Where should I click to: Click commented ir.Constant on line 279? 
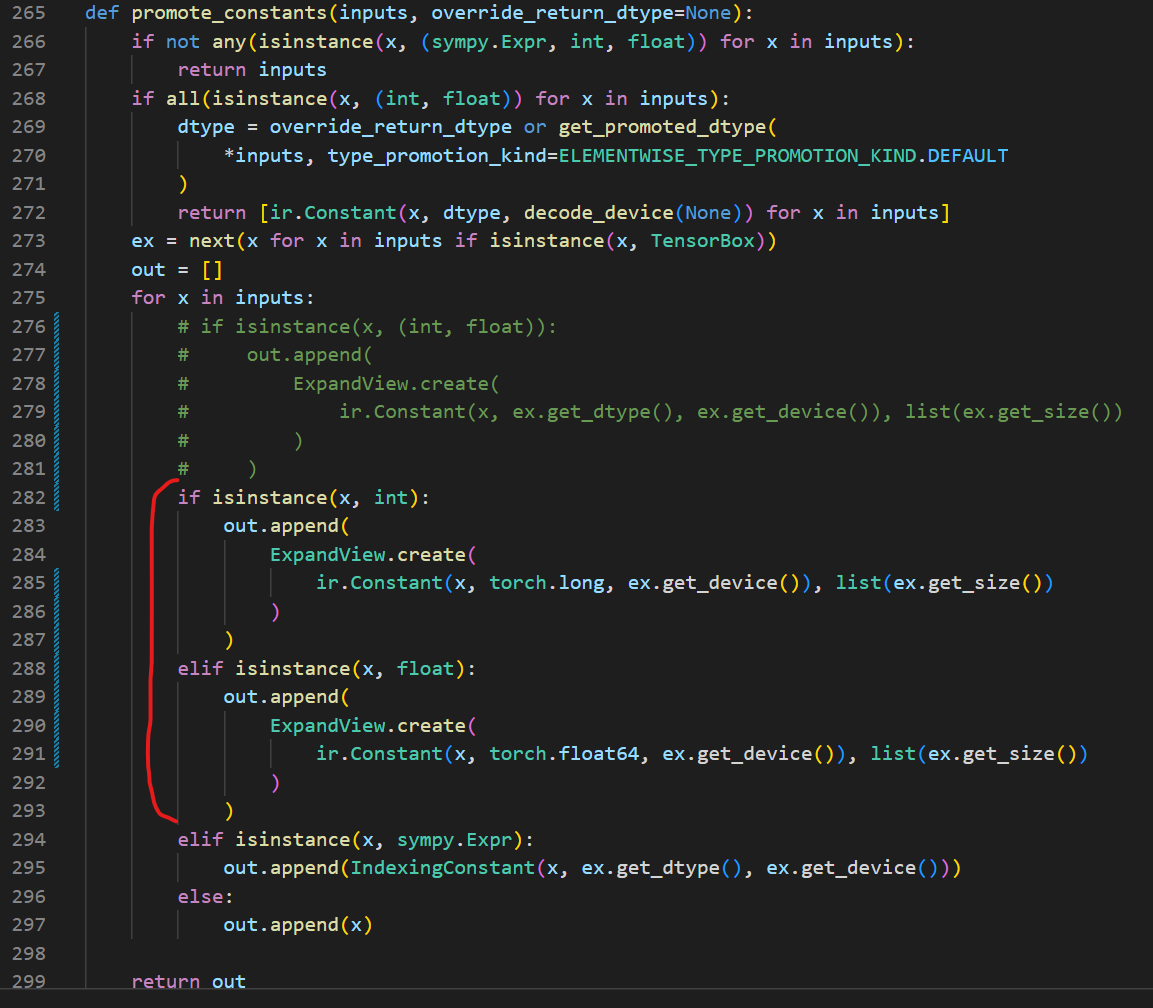pyautogui.click(x=402, y=412)
